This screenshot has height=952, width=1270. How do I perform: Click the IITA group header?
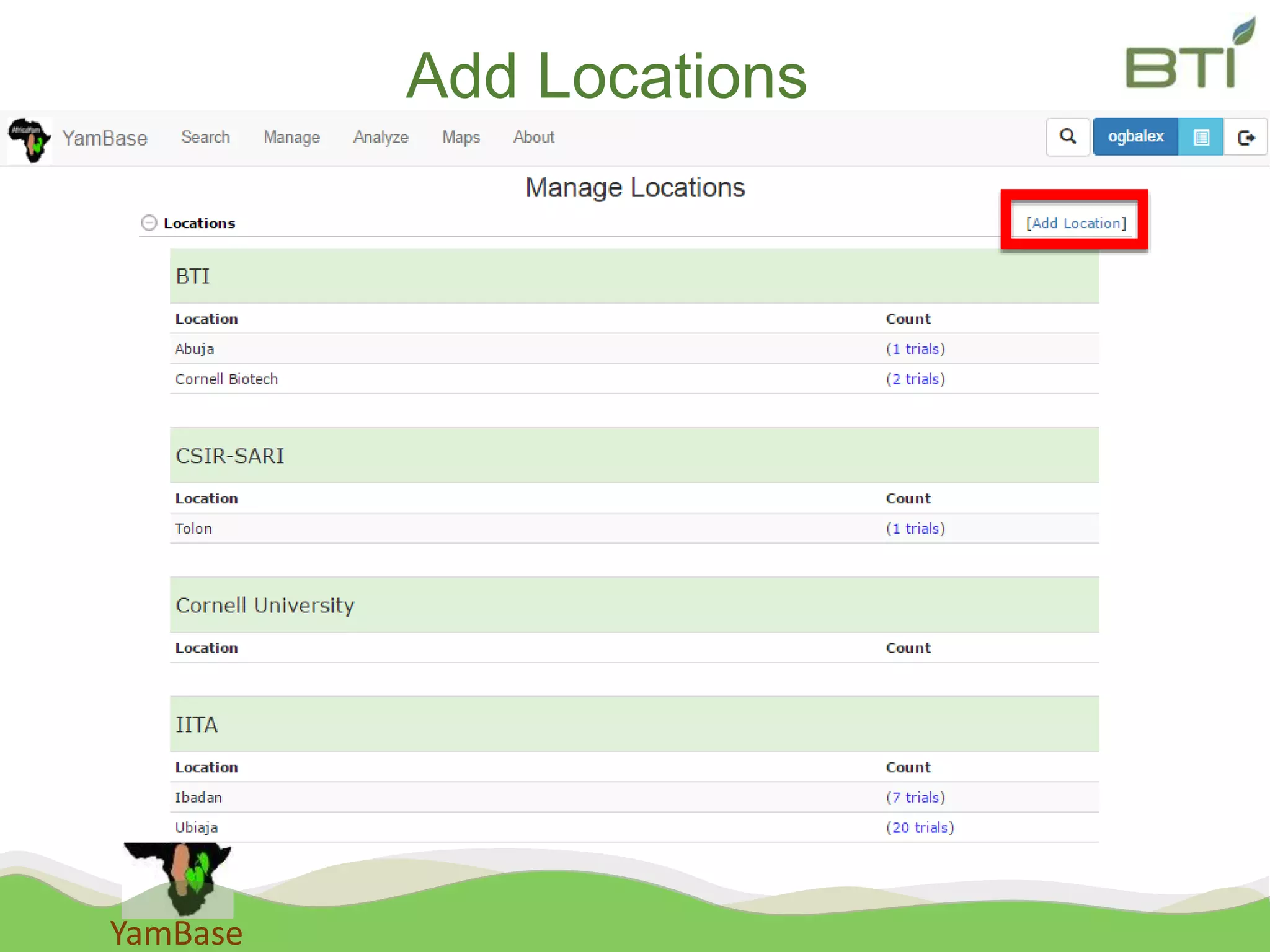tap(634, 725)
